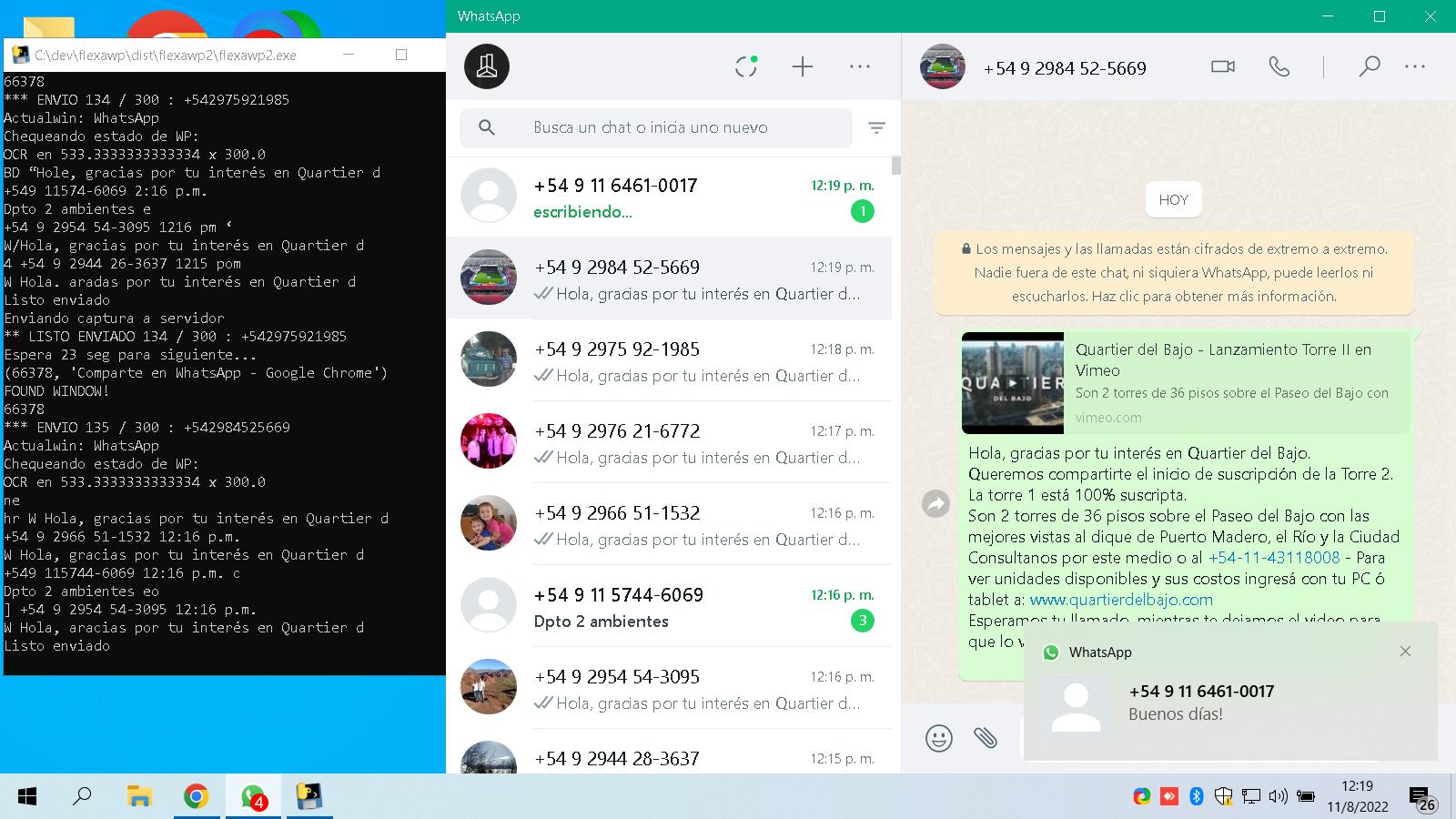This screenshot has width=1456, height=819.
Task: Click the contact number in the conversation header
Action: tap(1065, 68)
